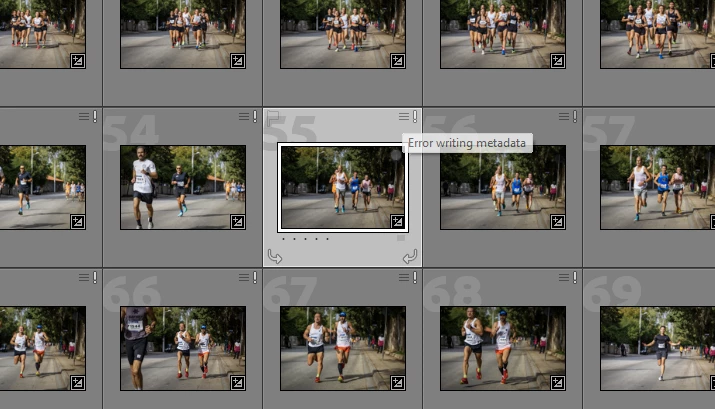The image size is (715, 409).
Task: Flag photo 55 using the flag icon
Action: click(x=273, y=118)
